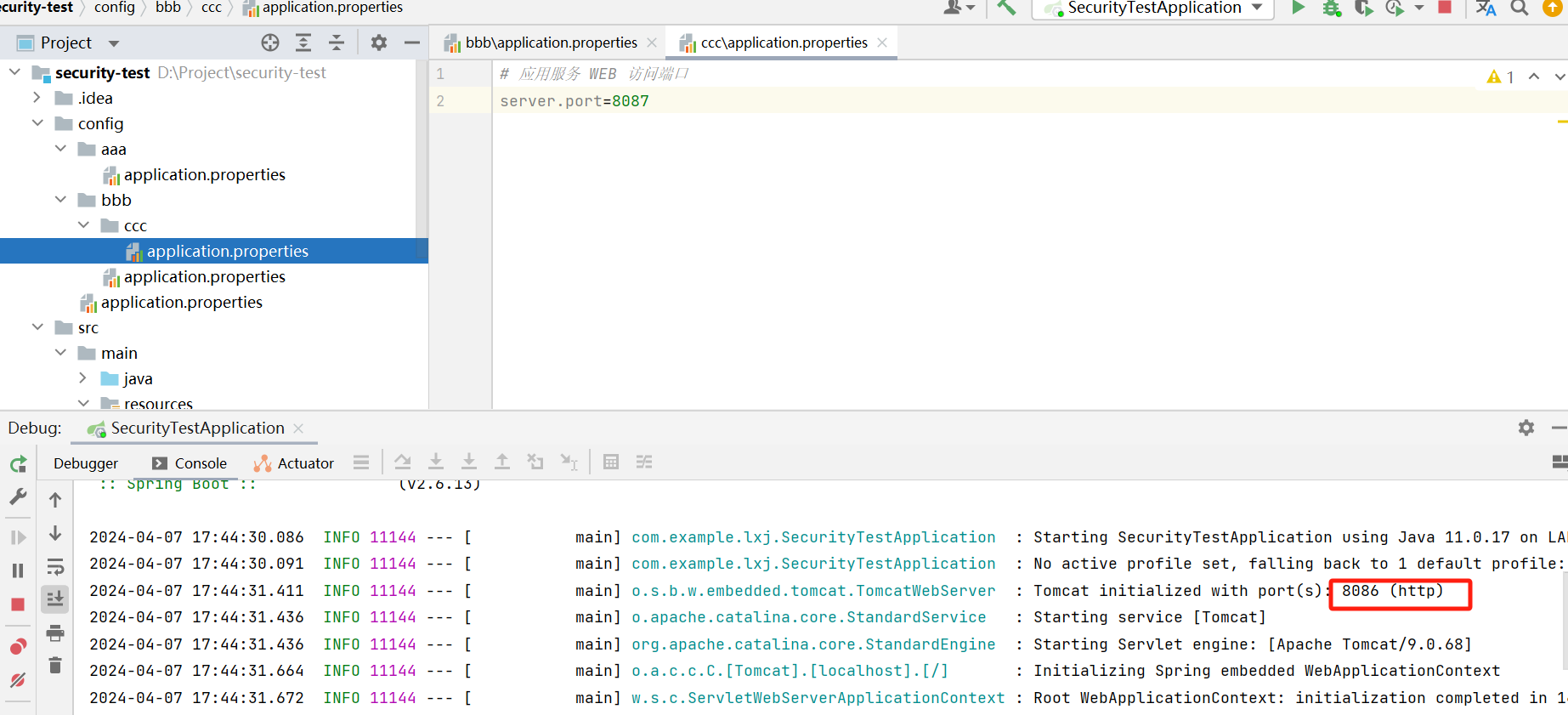
Task: Switch to bbb\application.properties editor tab
Action: [551, 43]
